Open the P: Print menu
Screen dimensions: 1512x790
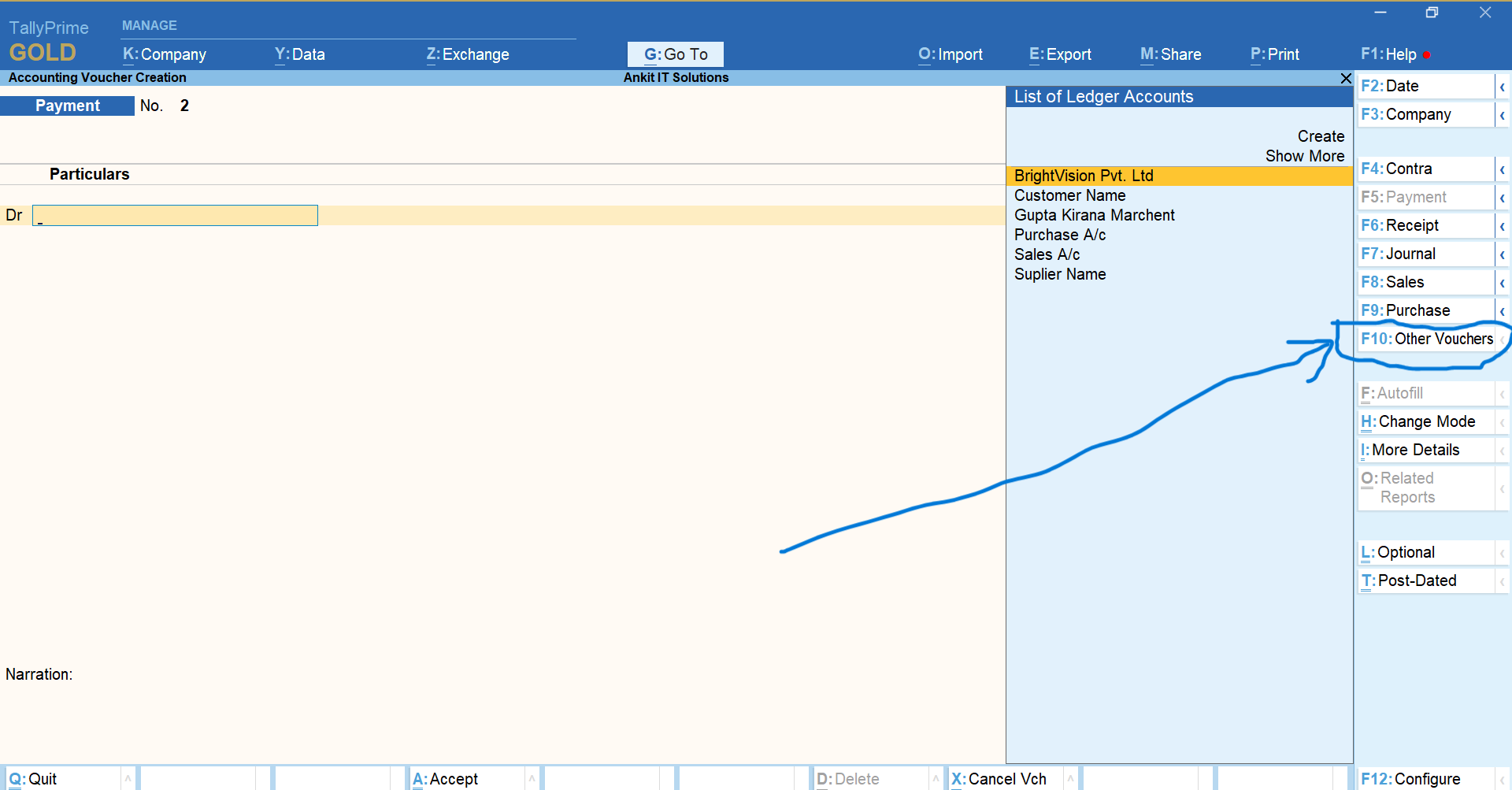coord(1275,54)
